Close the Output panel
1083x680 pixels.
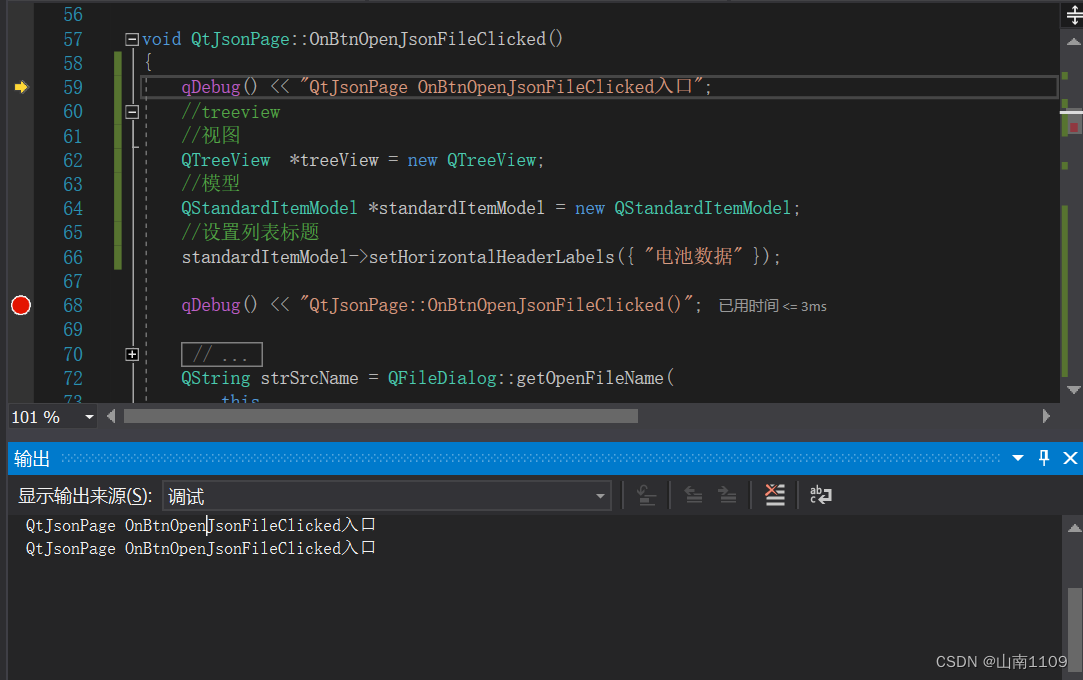point(1070,458)
